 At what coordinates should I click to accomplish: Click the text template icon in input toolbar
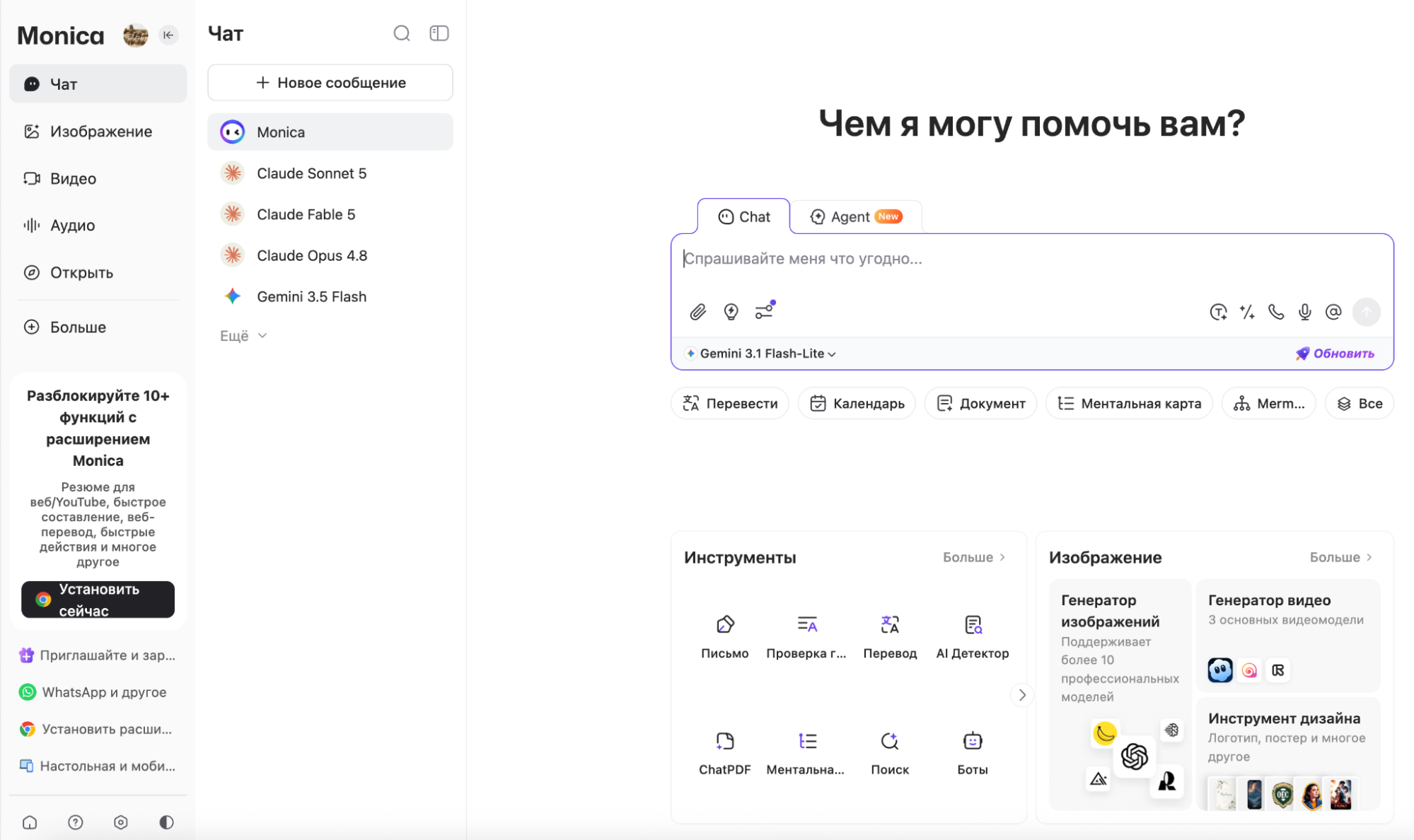click(x=1218, y=312)
